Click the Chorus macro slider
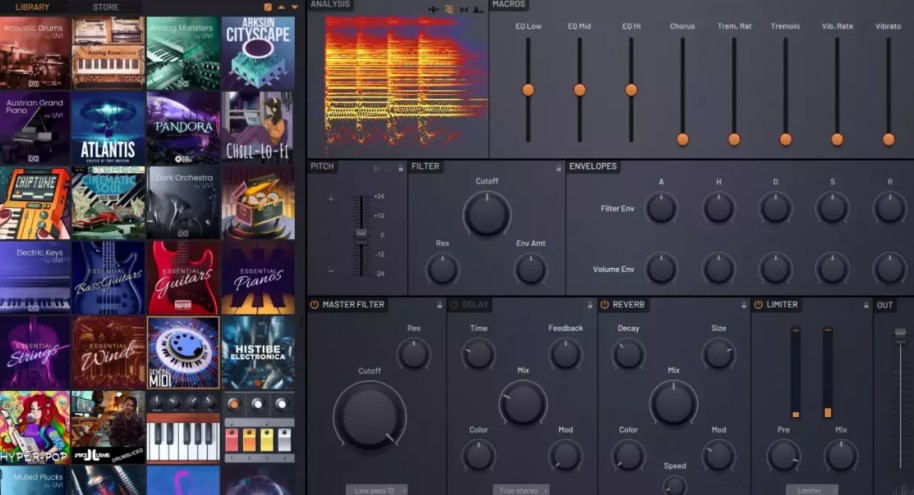914x495 pixels. [683, 90]
